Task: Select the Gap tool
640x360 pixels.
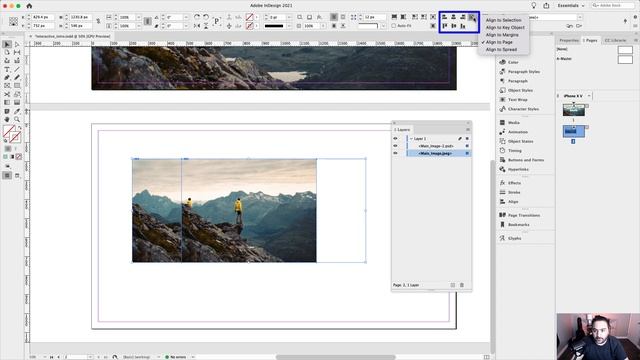Action: [x=17, y=52]
